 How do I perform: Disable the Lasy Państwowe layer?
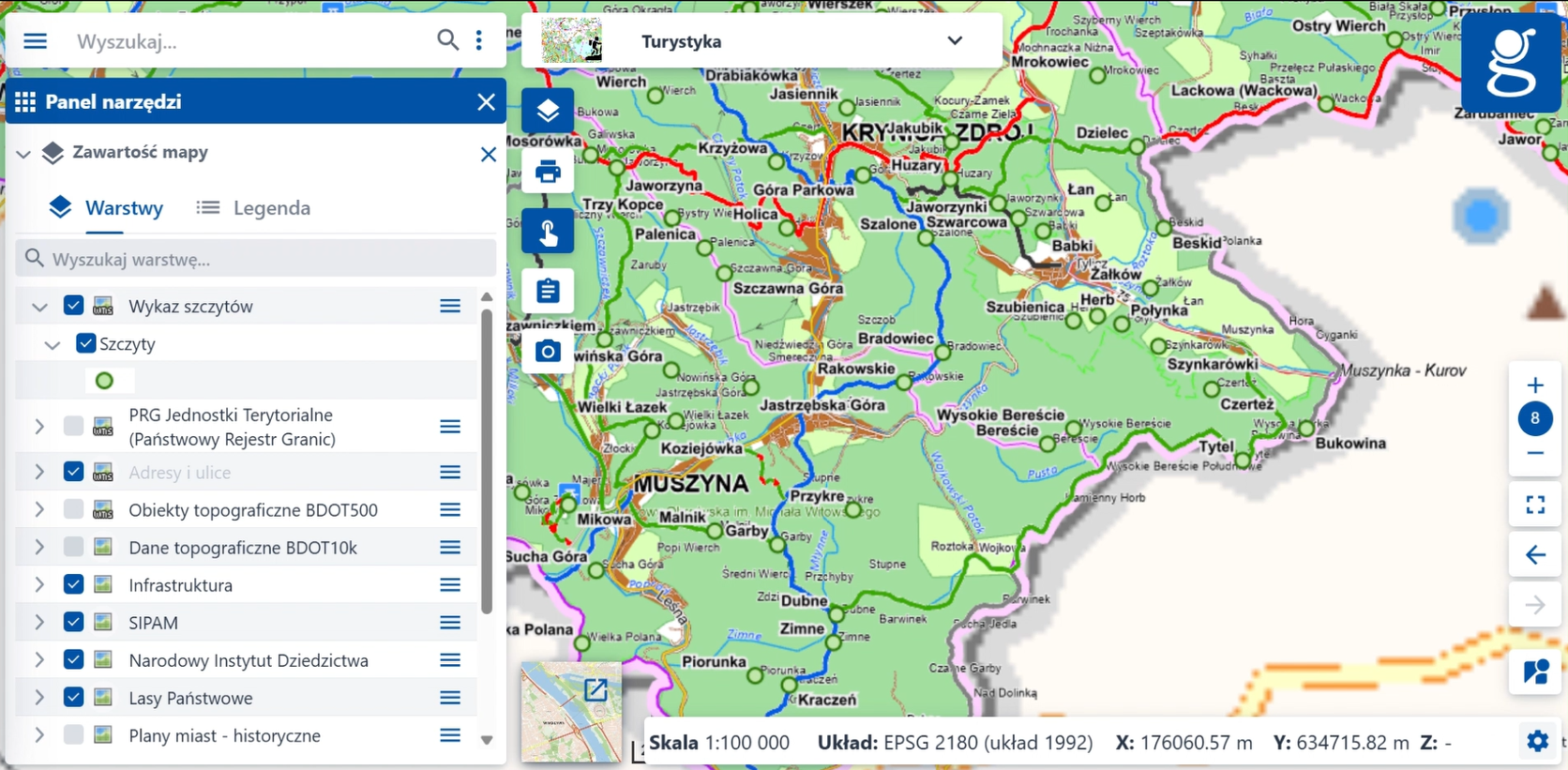click(74, 697)
